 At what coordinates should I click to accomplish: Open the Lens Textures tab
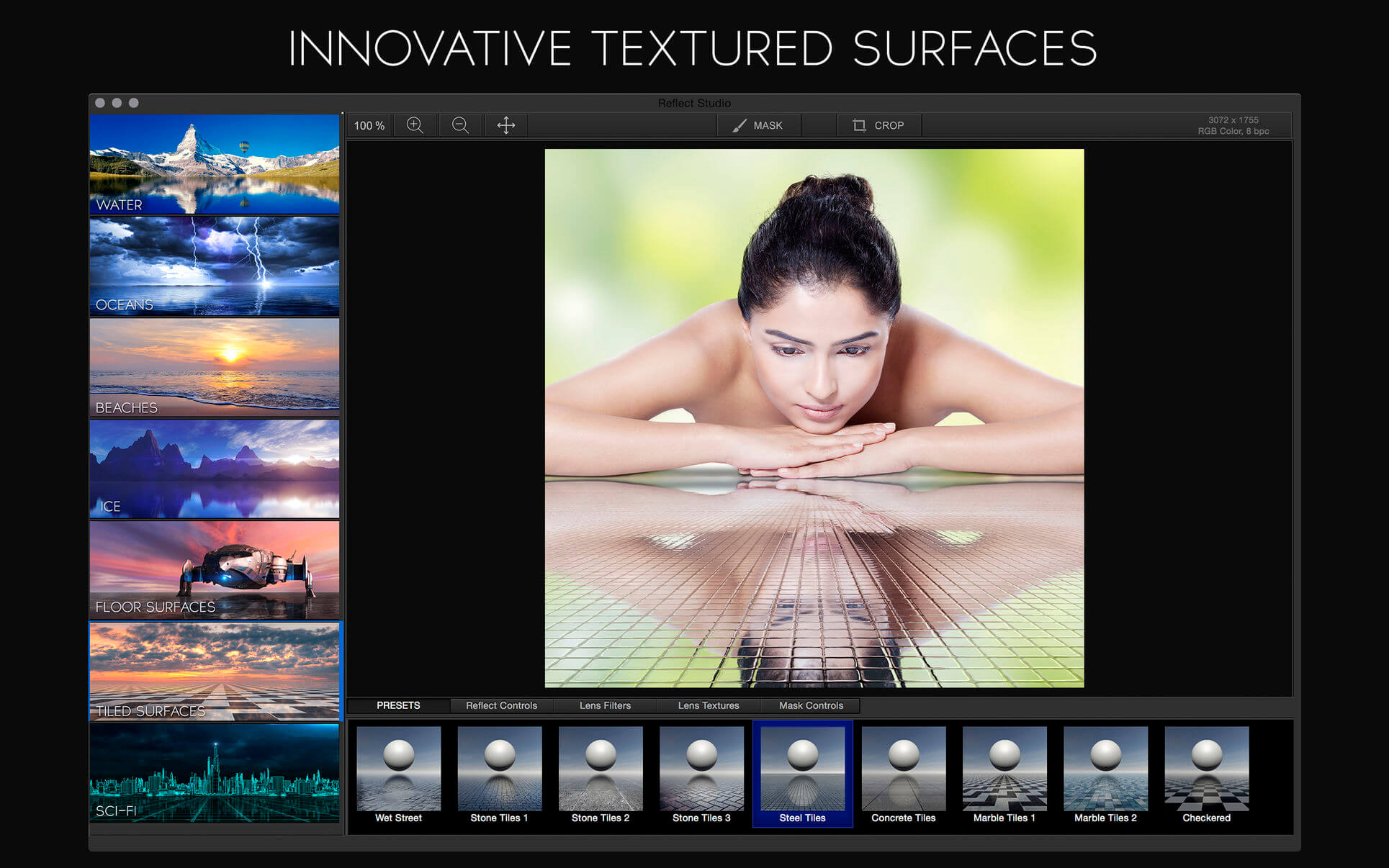pyautogui.click(x=708, y=705)
